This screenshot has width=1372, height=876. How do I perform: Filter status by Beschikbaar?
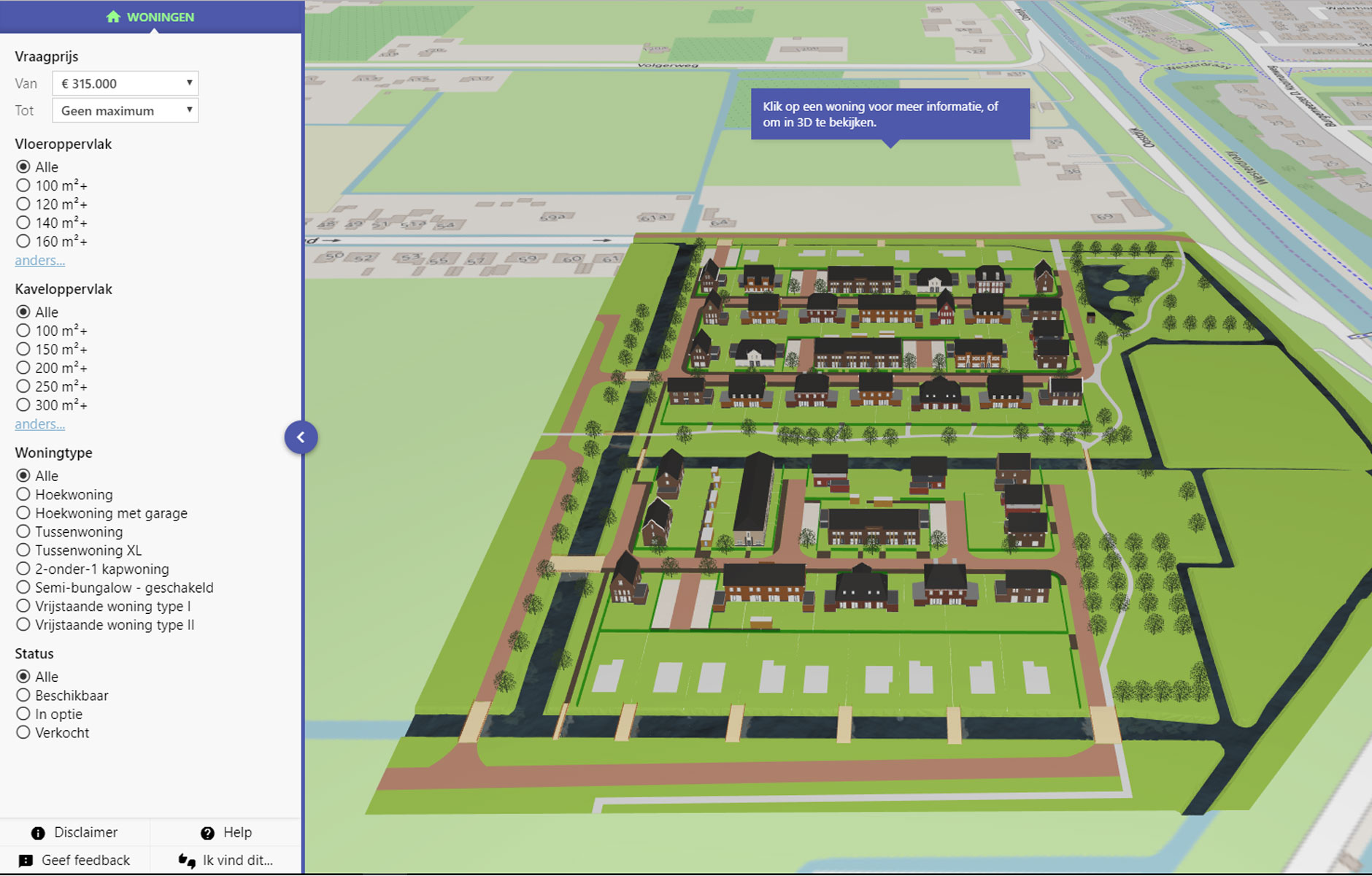pos(23,696)
